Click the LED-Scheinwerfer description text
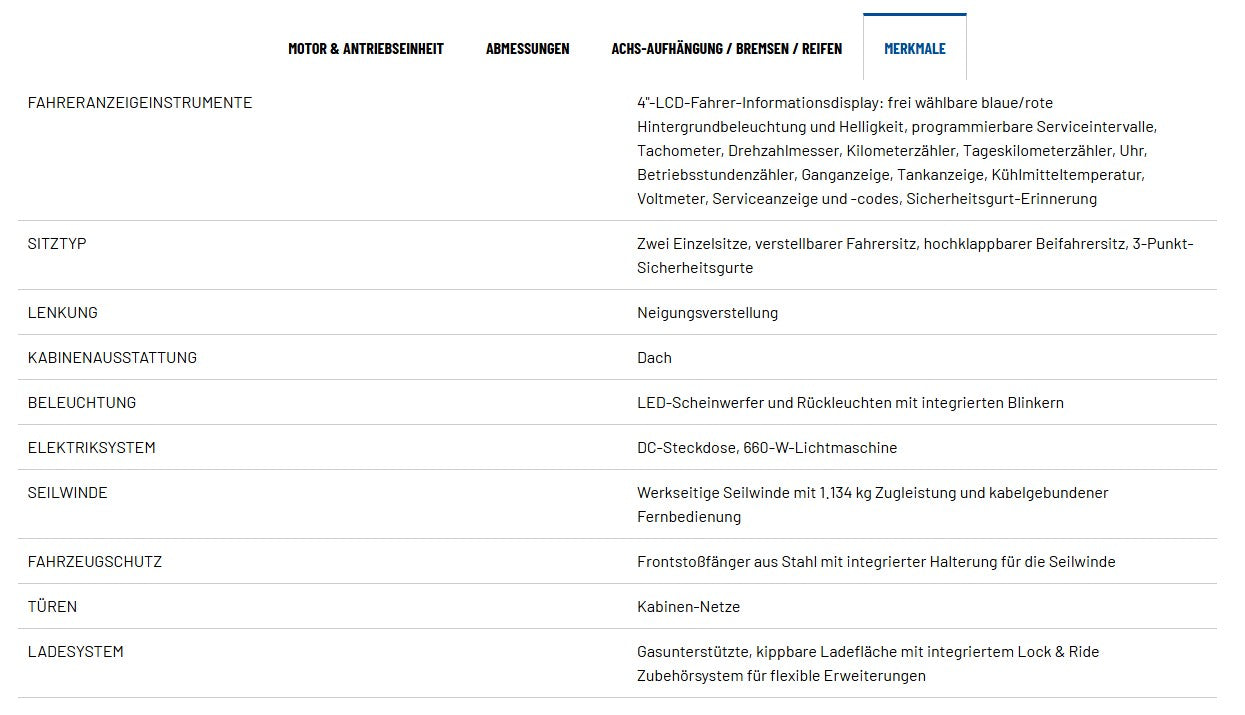 coord(850,403)
